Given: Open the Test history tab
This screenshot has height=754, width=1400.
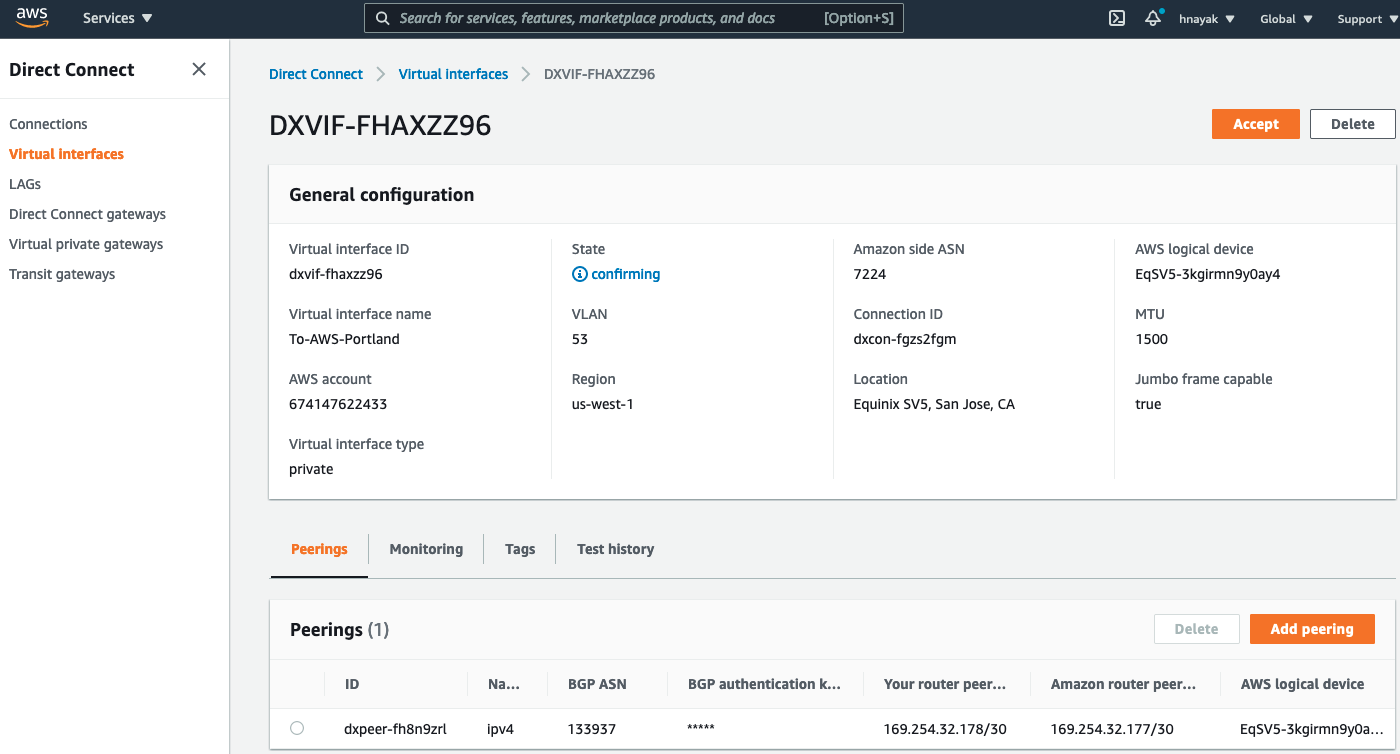Looking at the screenshot, I should pyautogui.click(x=615, y=549).
